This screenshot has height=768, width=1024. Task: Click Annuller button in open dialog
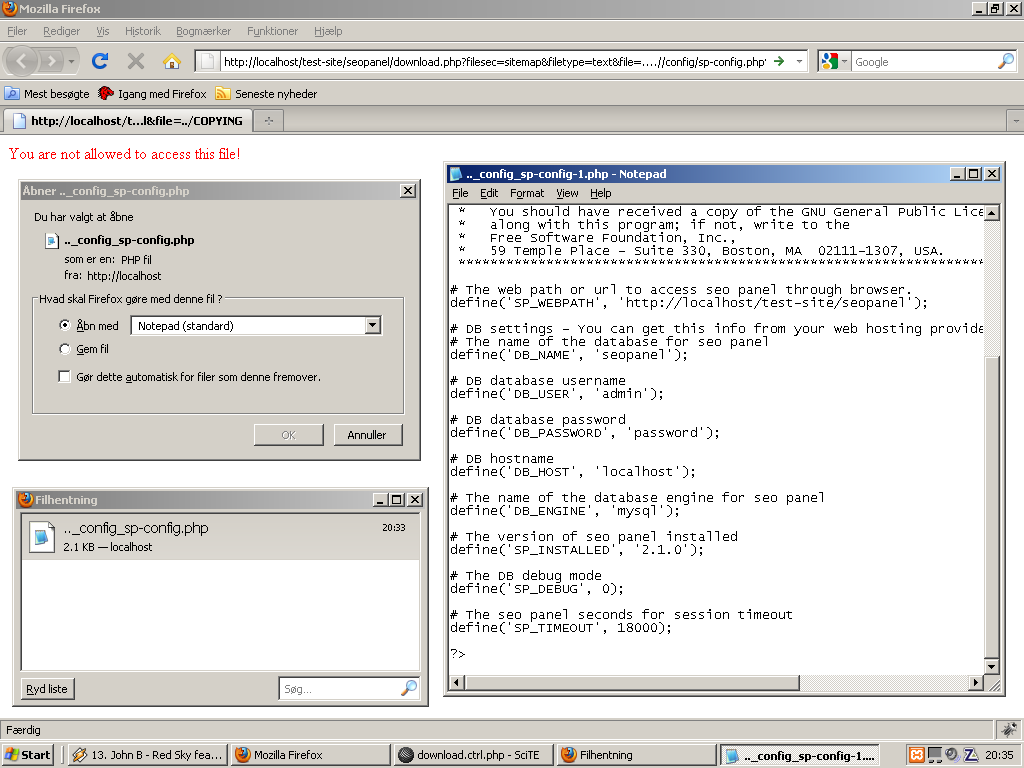[x=368, y=435]
